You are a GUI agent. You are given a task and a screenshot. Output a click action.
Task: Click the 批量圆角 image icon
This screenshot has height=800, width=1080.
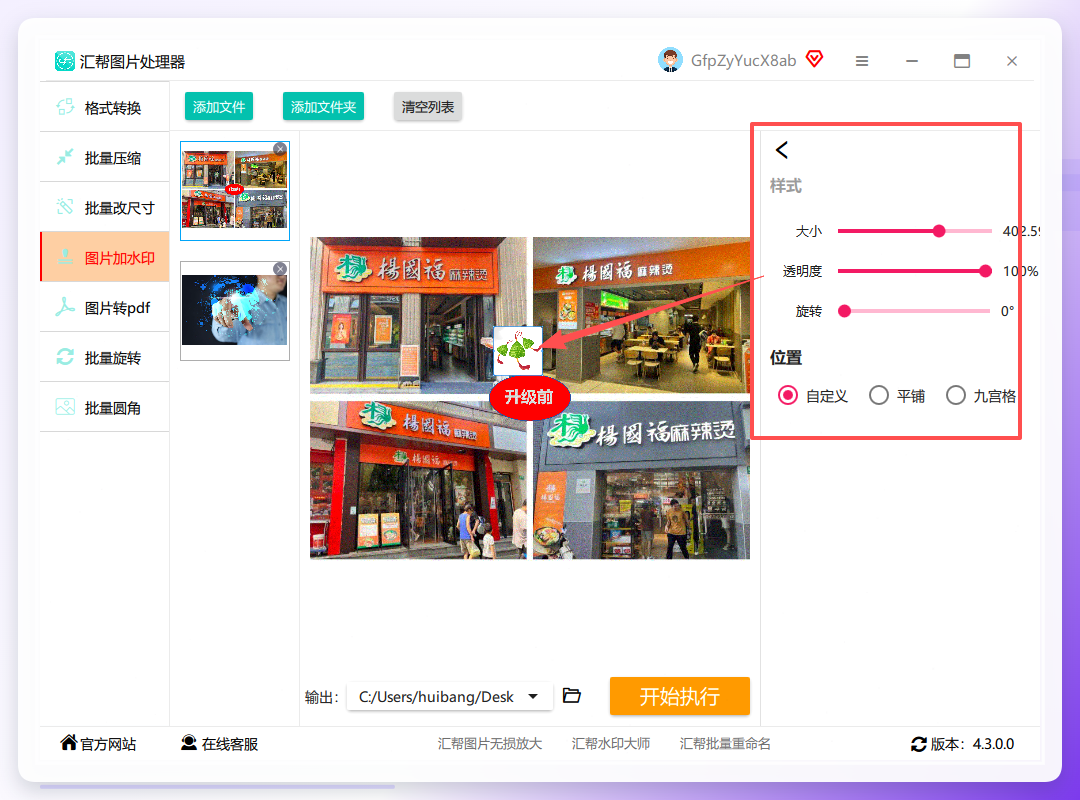coord(65,407)
